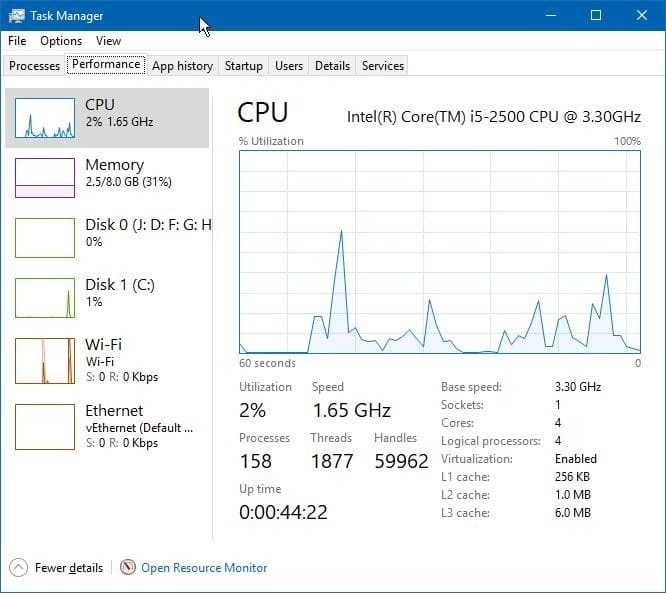666x593 pixels.
Task: Open the Options menu
Action: point(61,41)
